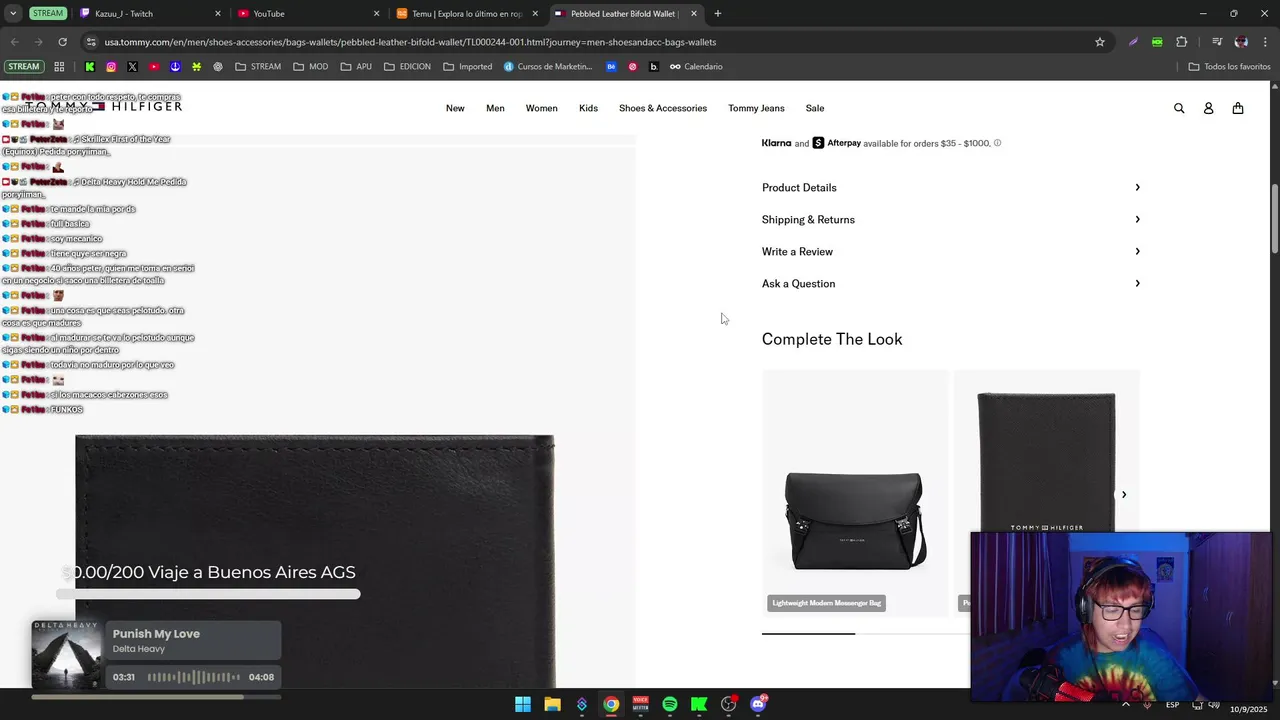This screenshot has width=1280, height=720.
Task: Expand the Shipping & Returns section
Action: [951, 219]
